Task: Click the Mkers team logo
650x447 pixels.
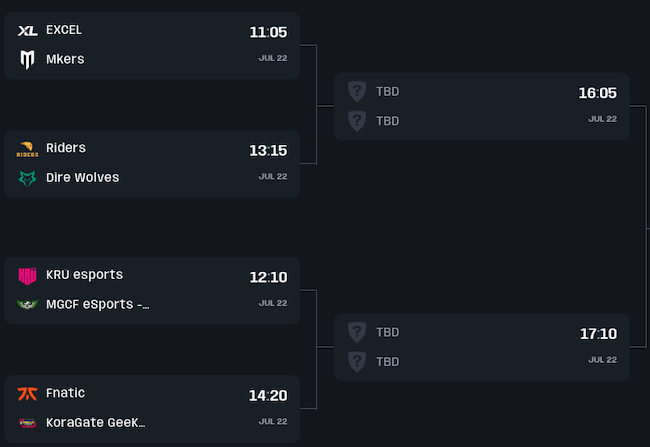Action: [x=27, y=60]
